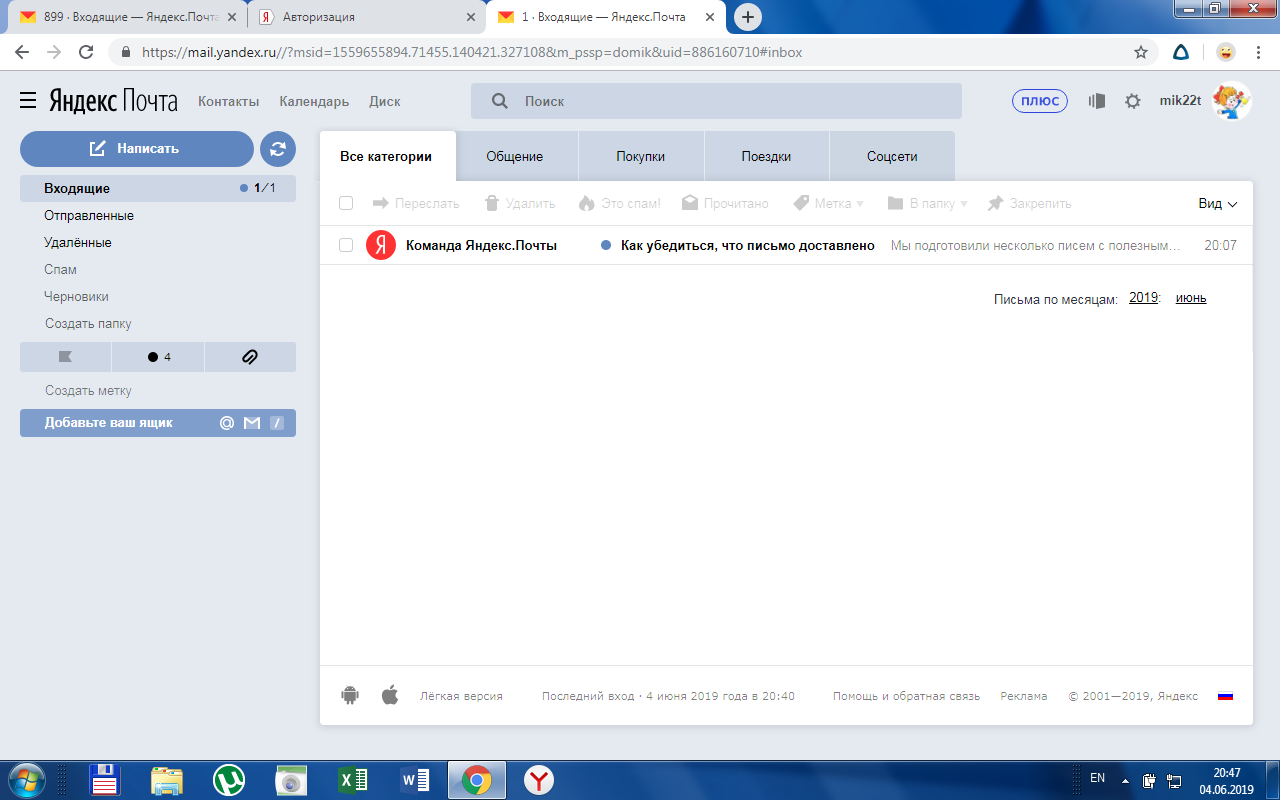The height and width of the screenshot is (800, 1280).
Task: Open Диск link in header
Action: (384, 101)
